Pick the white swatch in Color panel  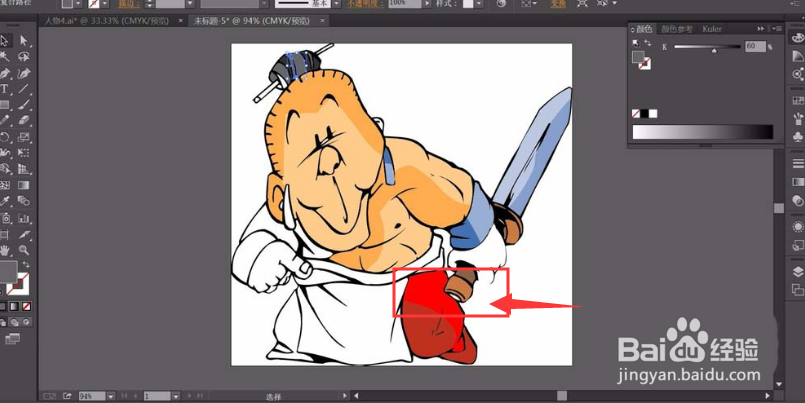click(x=653, y=114)
